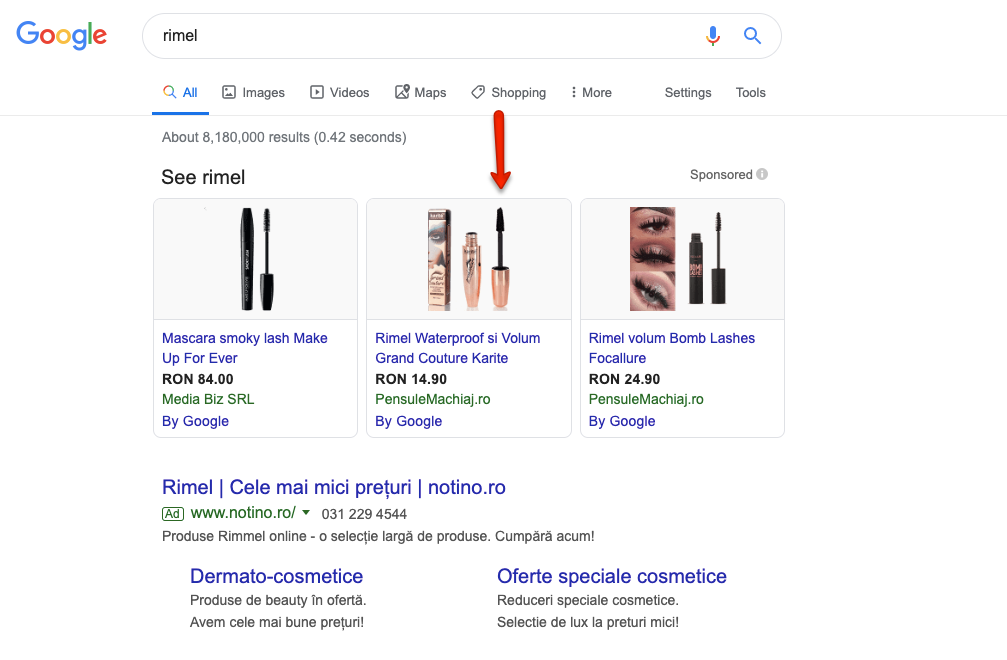Open the Images search tab
The width and height of the screenshot is (1007, 660).
(x=253, y=92)
